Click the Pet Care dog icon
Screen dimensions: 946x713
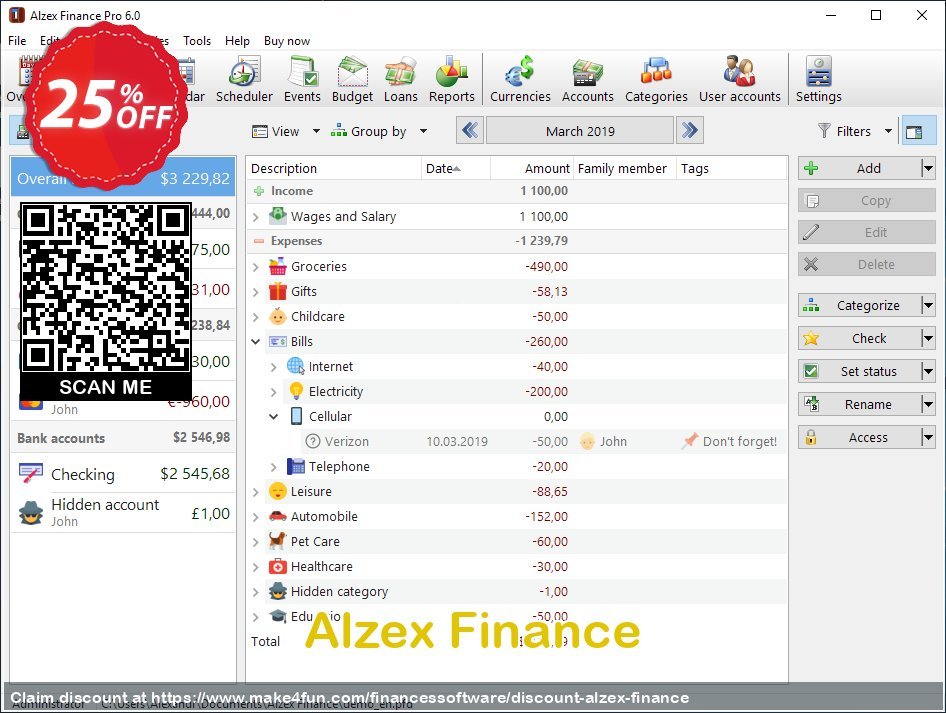(x=278, y=541)
